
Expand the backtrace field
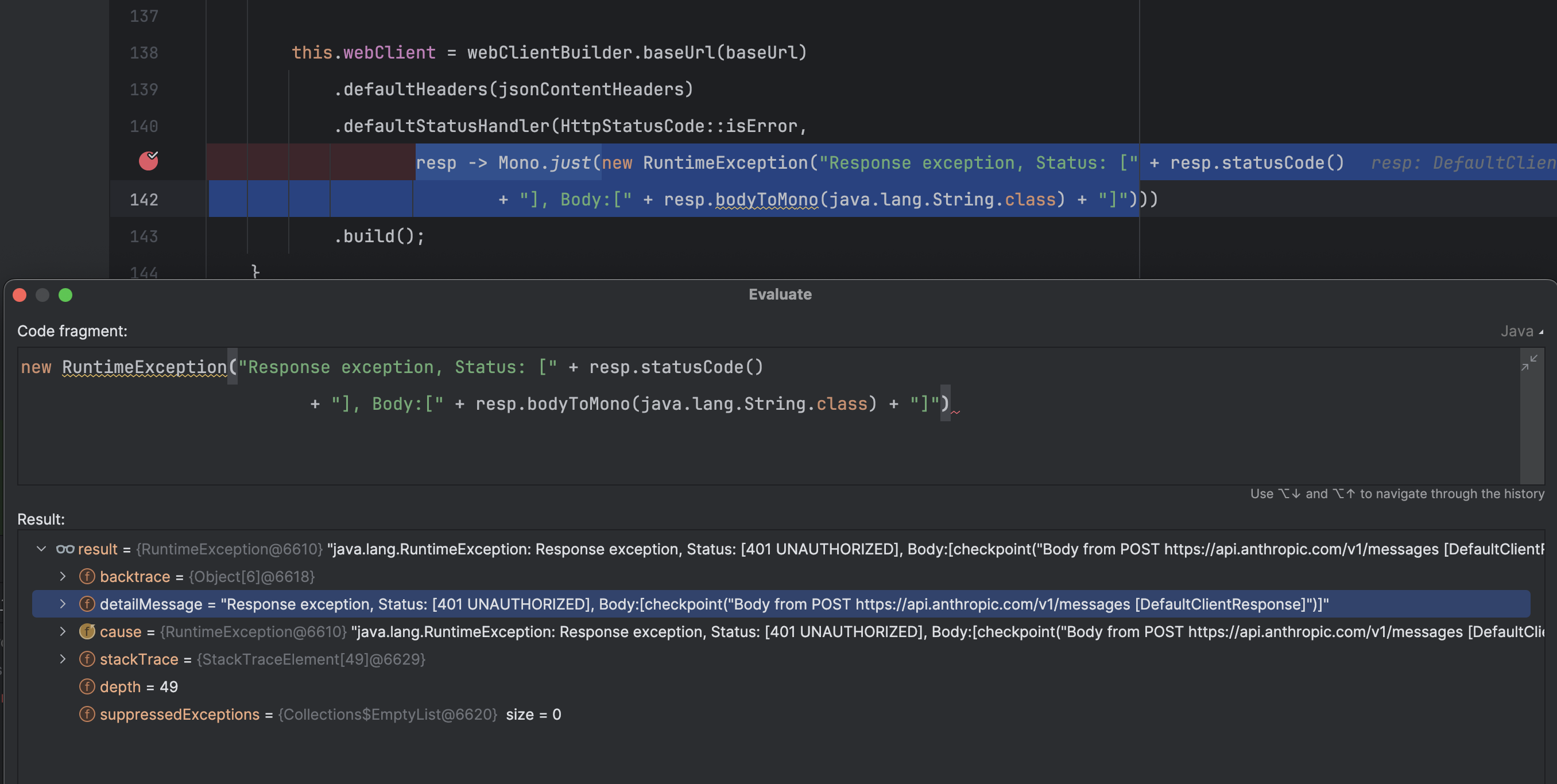coord(62,576)
